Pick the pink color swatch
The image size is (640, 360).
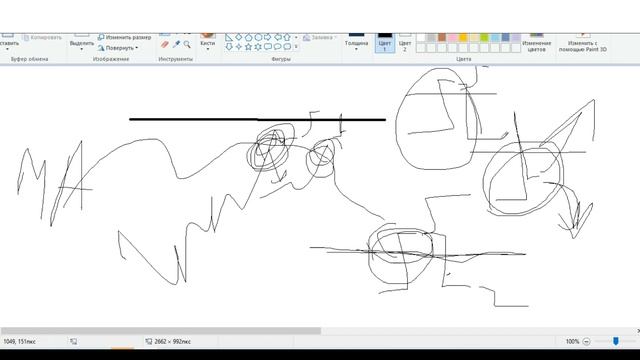453,38
